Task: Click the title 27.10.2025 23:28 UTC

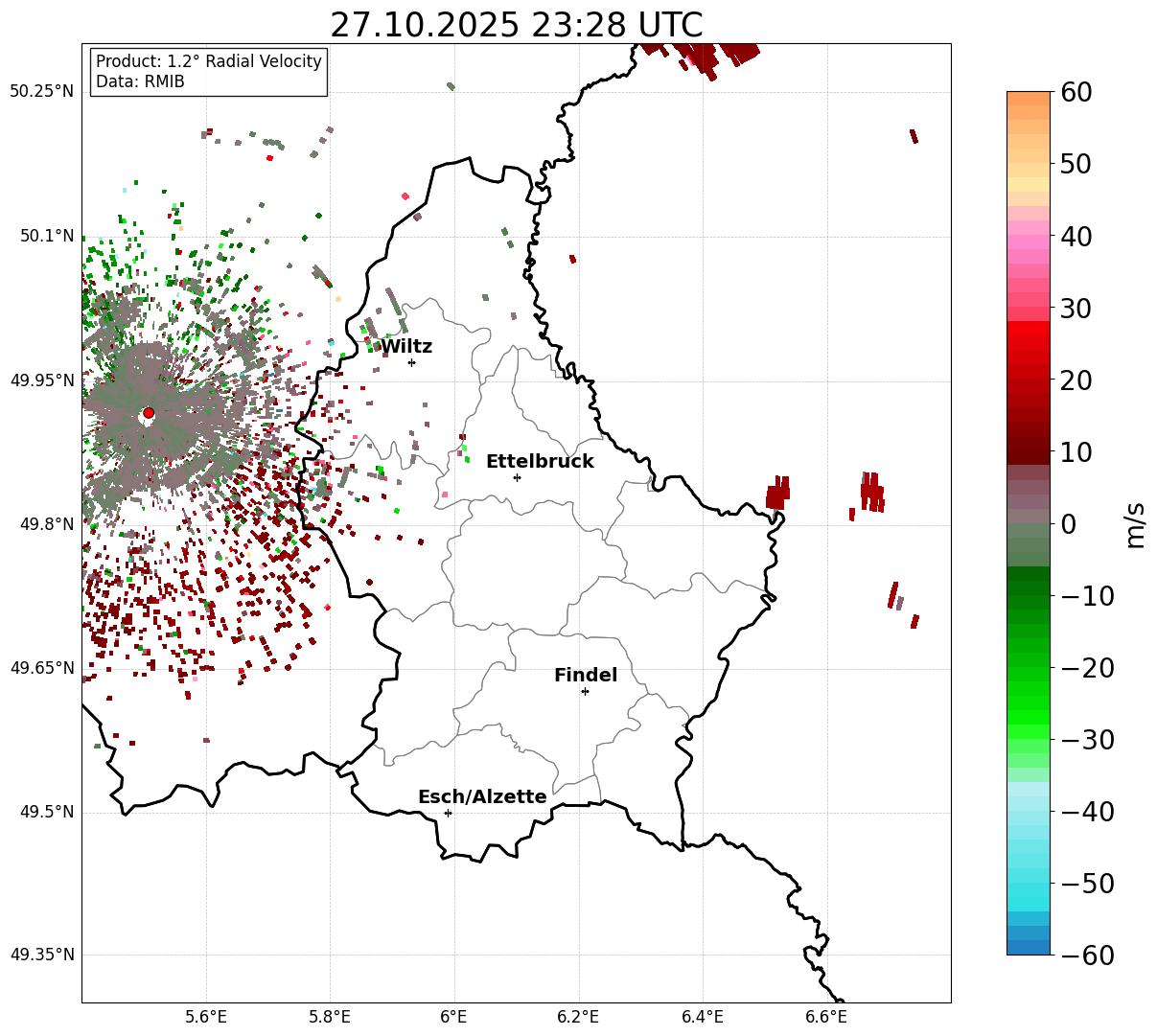Action: [516, 25]
